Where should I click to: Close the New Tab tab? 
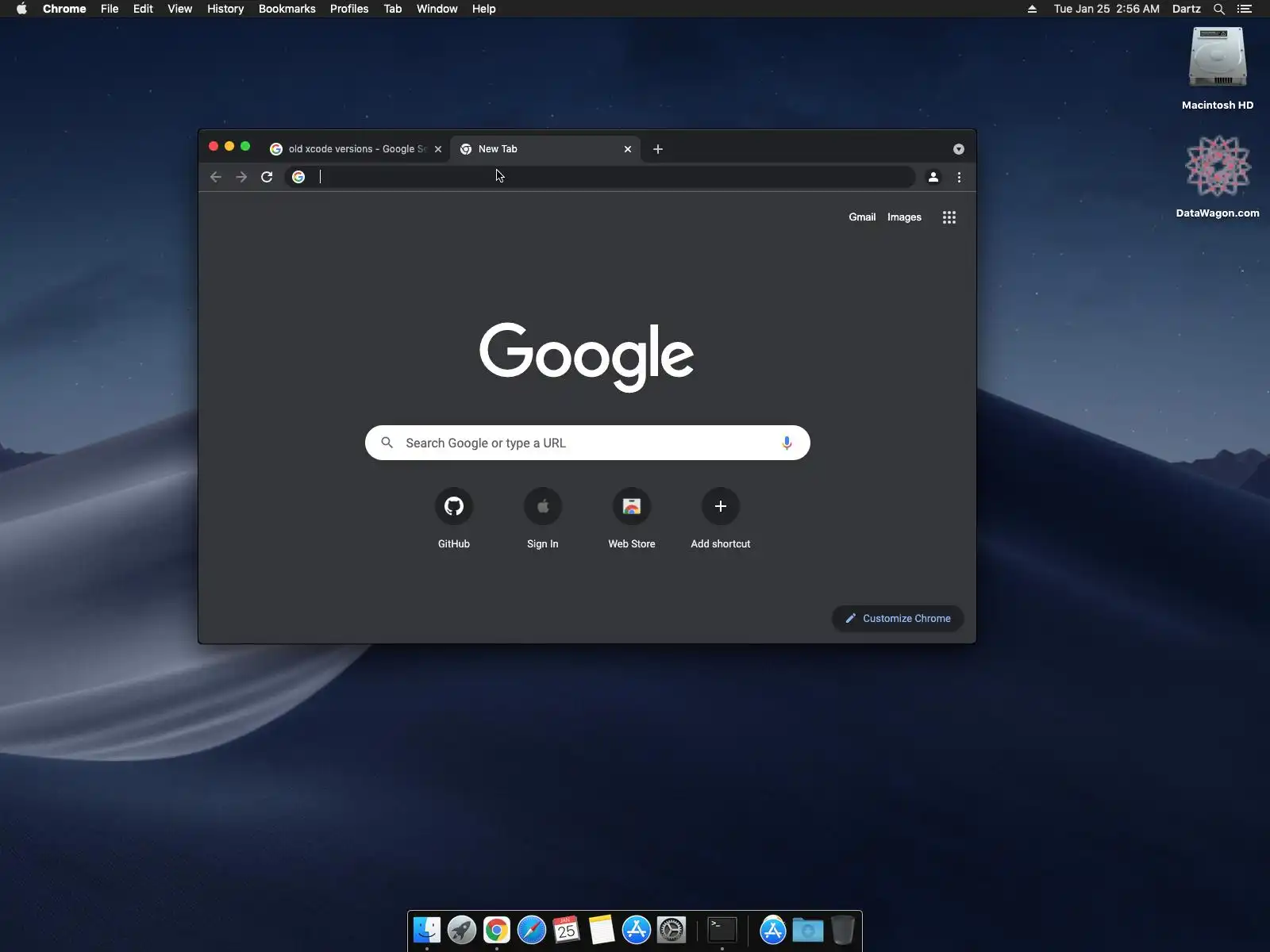(x=628, y=149)
